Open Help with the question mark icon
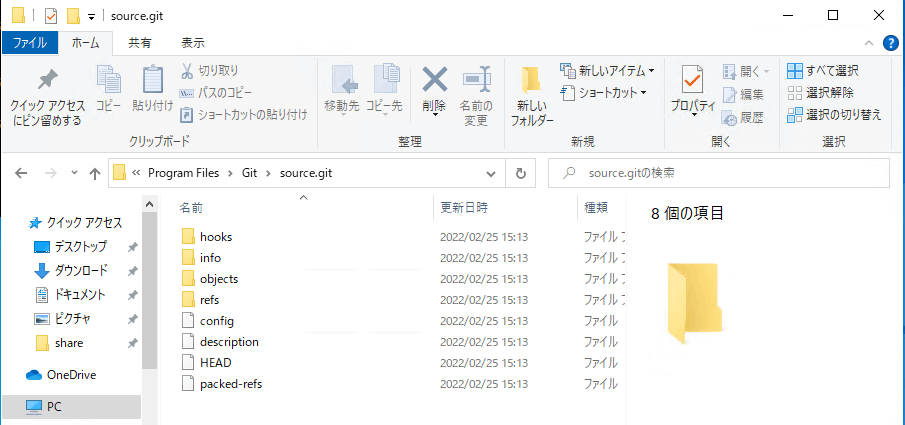The width and height of the screenshot is (905, 425). pos(891,43)
